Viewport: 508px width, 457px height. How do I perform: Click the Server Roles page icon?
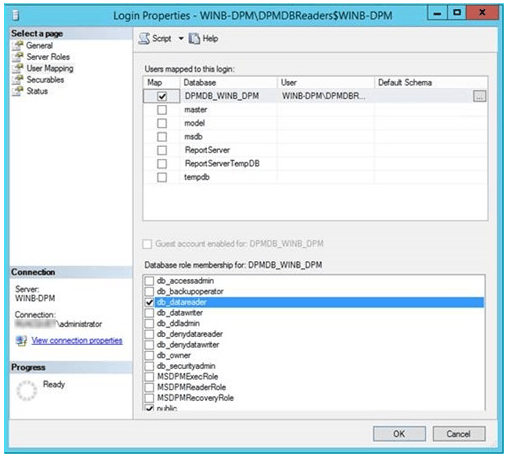click(x=18, y=57)
